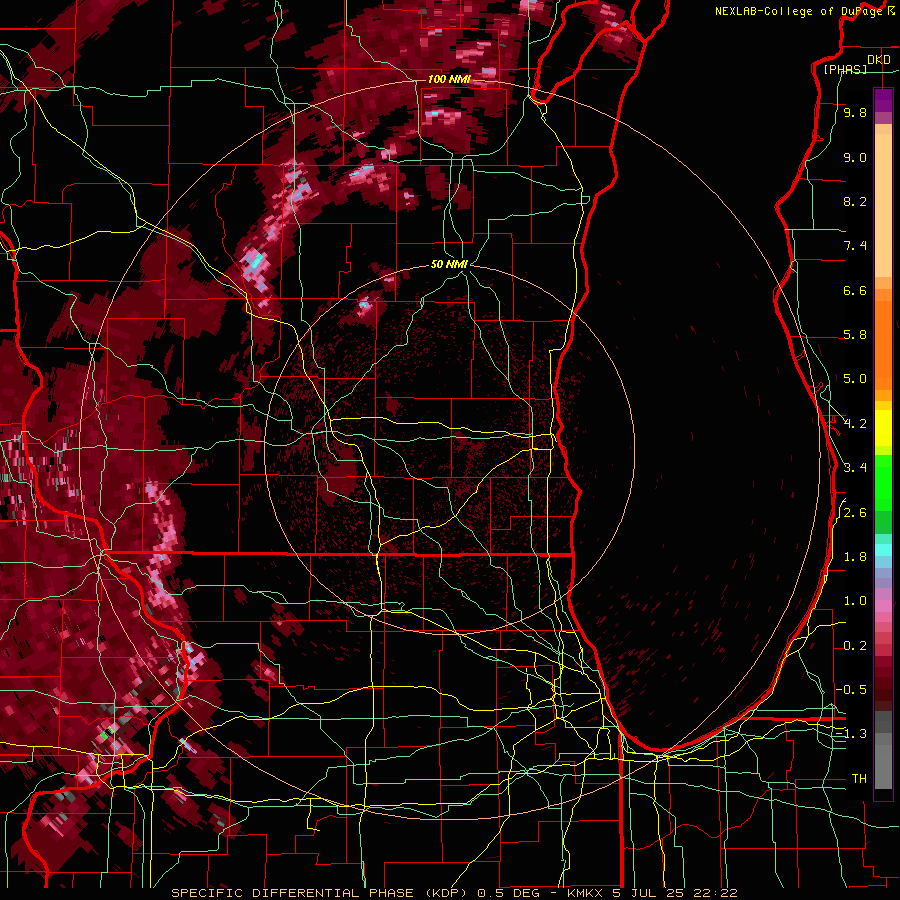Click the 1.0 value on color scale
Viewport: 900px width, 900px height.
[x=855, y=601]
